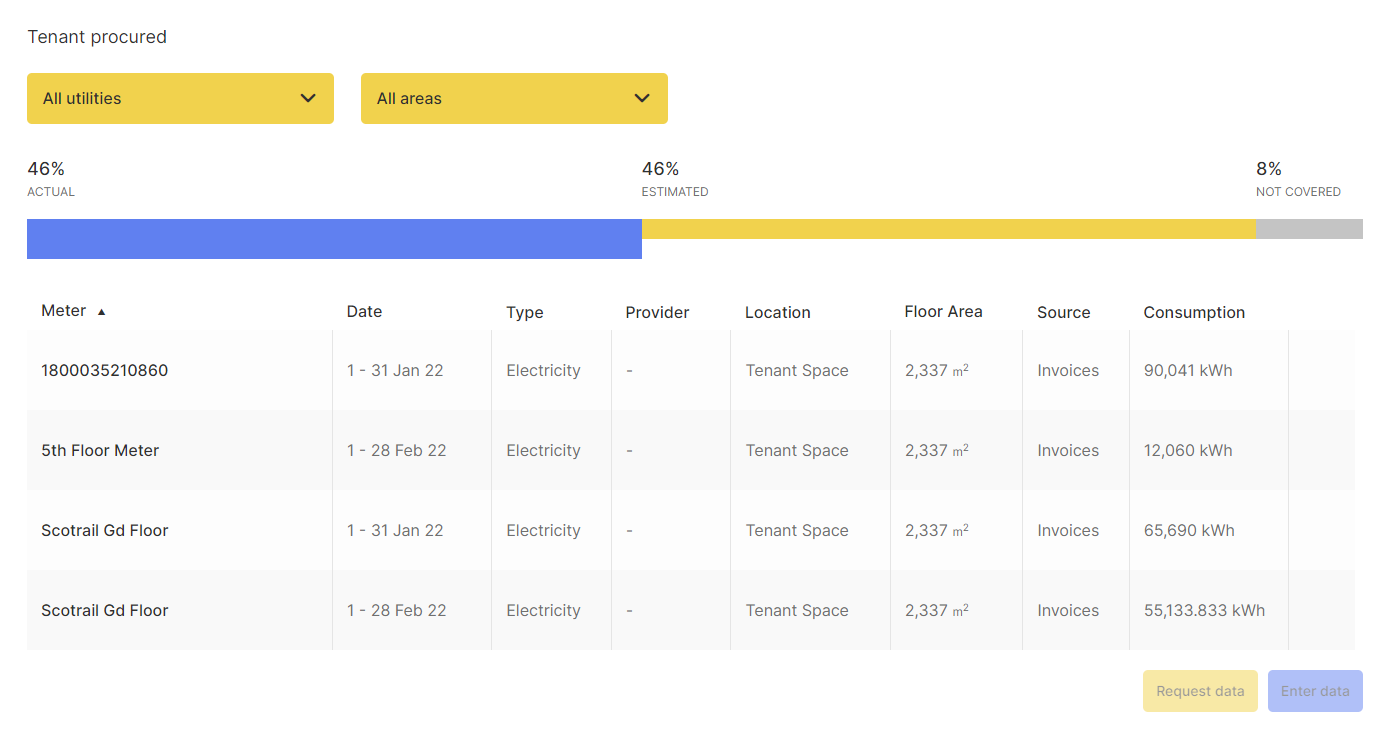Sort by the Consumption column header

pos(1194,313)
